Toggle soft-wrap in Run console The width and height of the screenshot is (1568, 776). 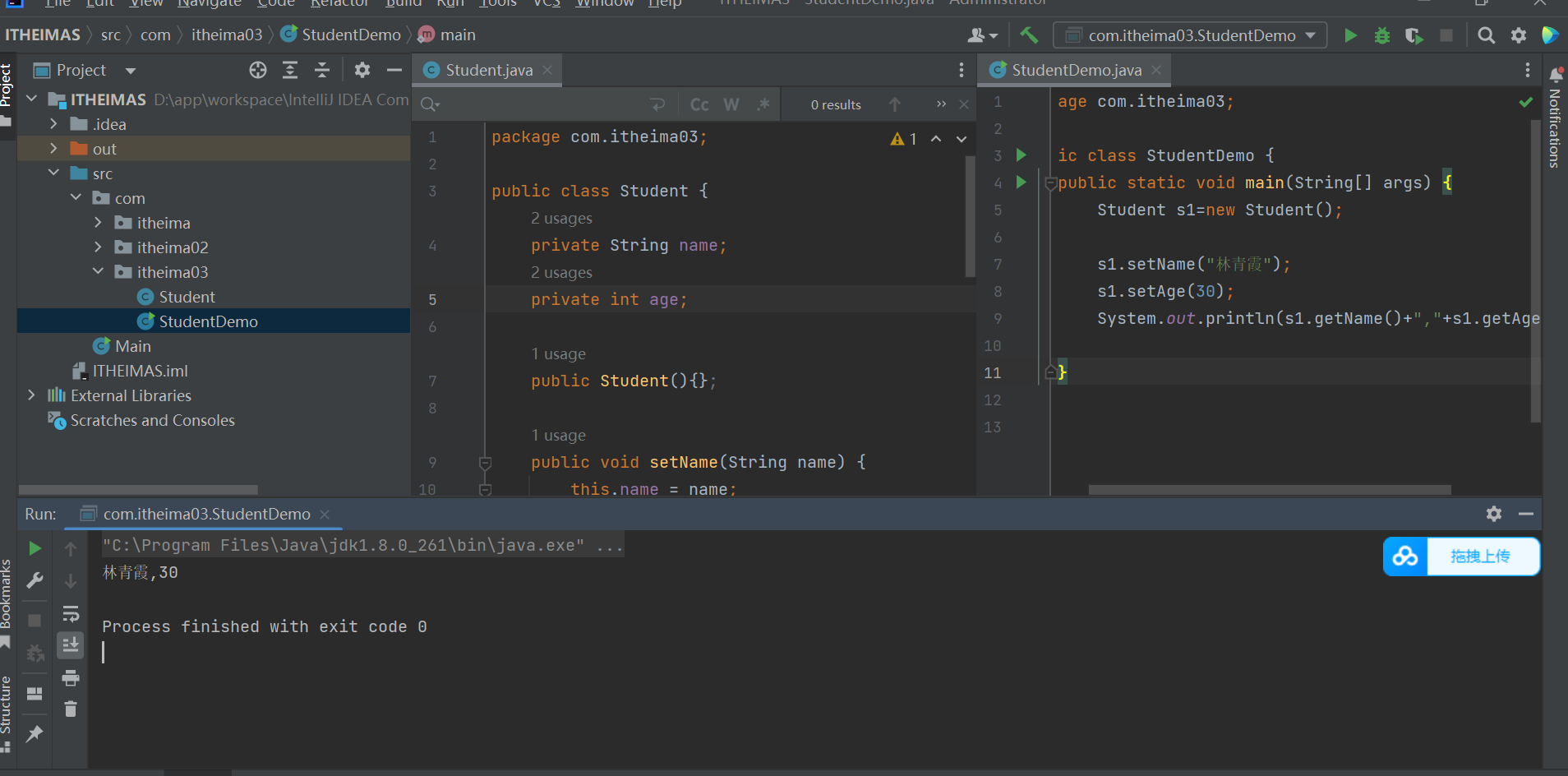pyautogui.click(x=71, y=613)
